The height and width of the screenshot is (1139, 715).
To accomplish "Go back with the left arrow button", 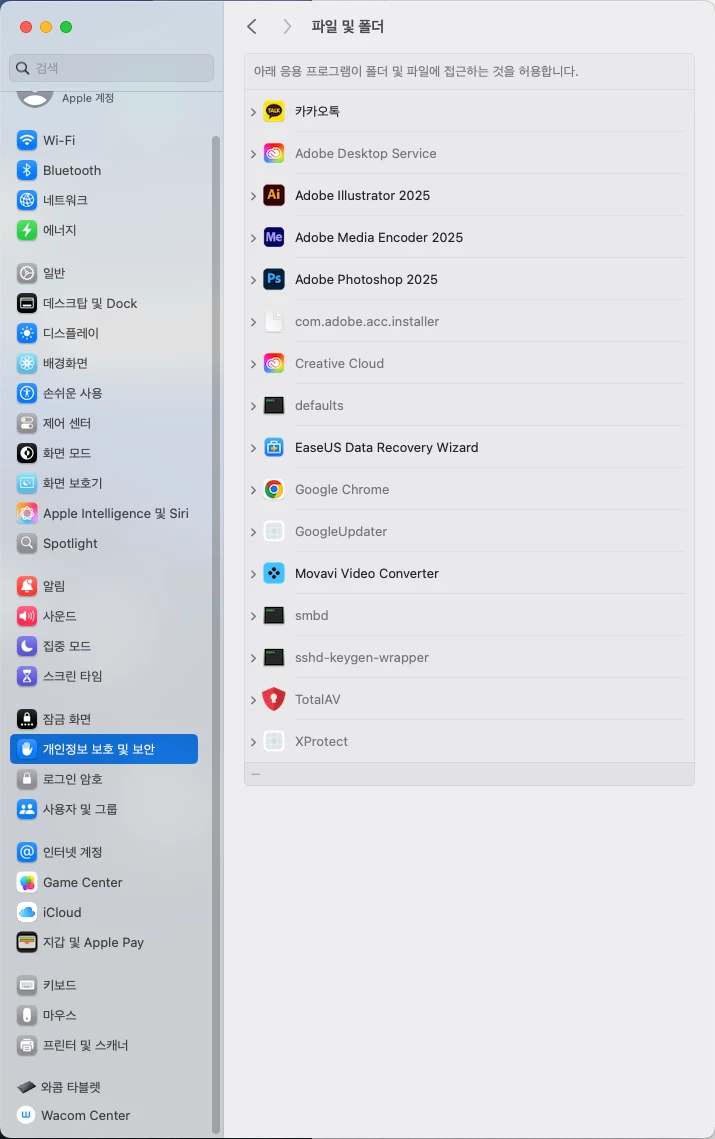I will point(252,27).
